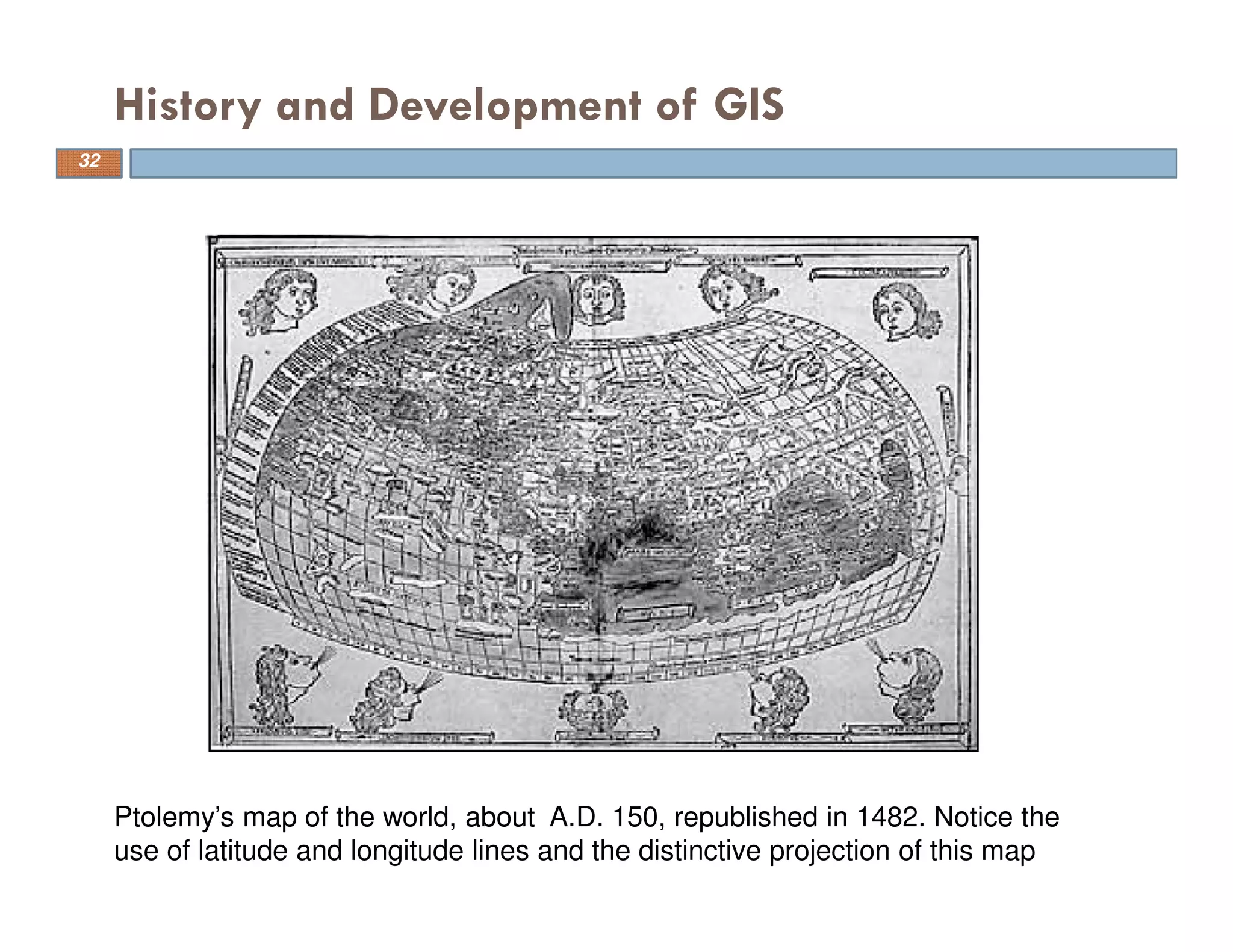Image resolution: width=1233 pixels, height=952 pixels.
Task: Click the slide title 'History and Development of GIS'
Action: [x=449, y=106]
